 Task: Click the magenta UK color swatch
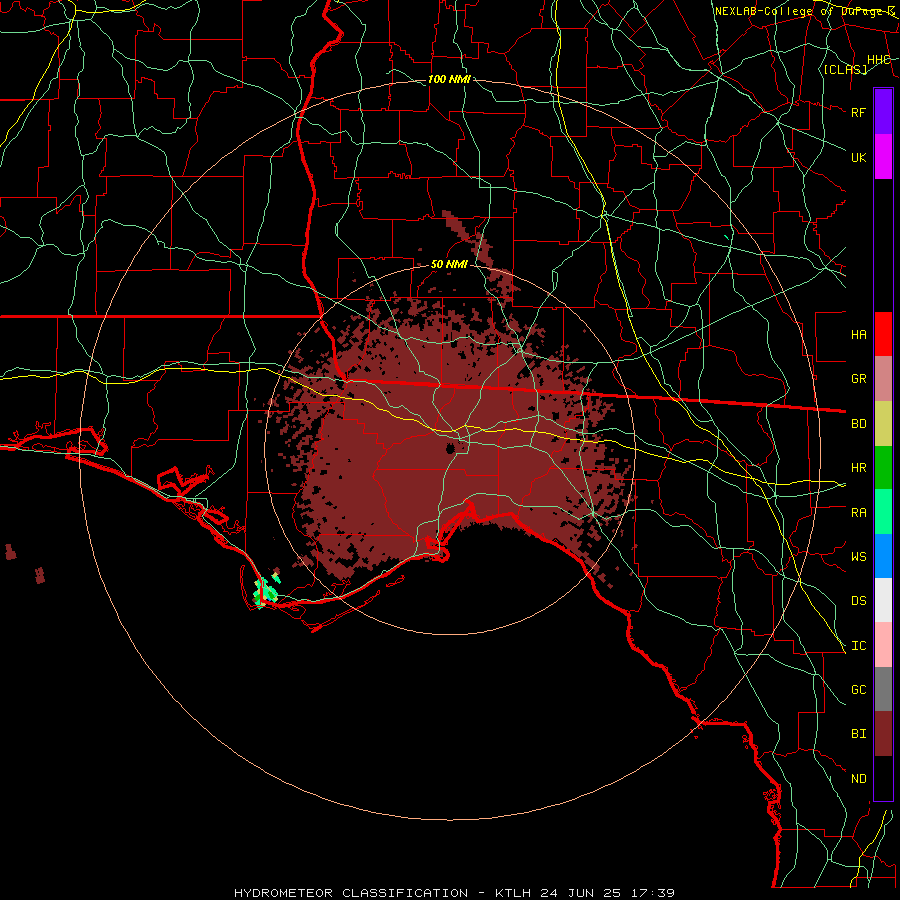(x=883, y=157)
